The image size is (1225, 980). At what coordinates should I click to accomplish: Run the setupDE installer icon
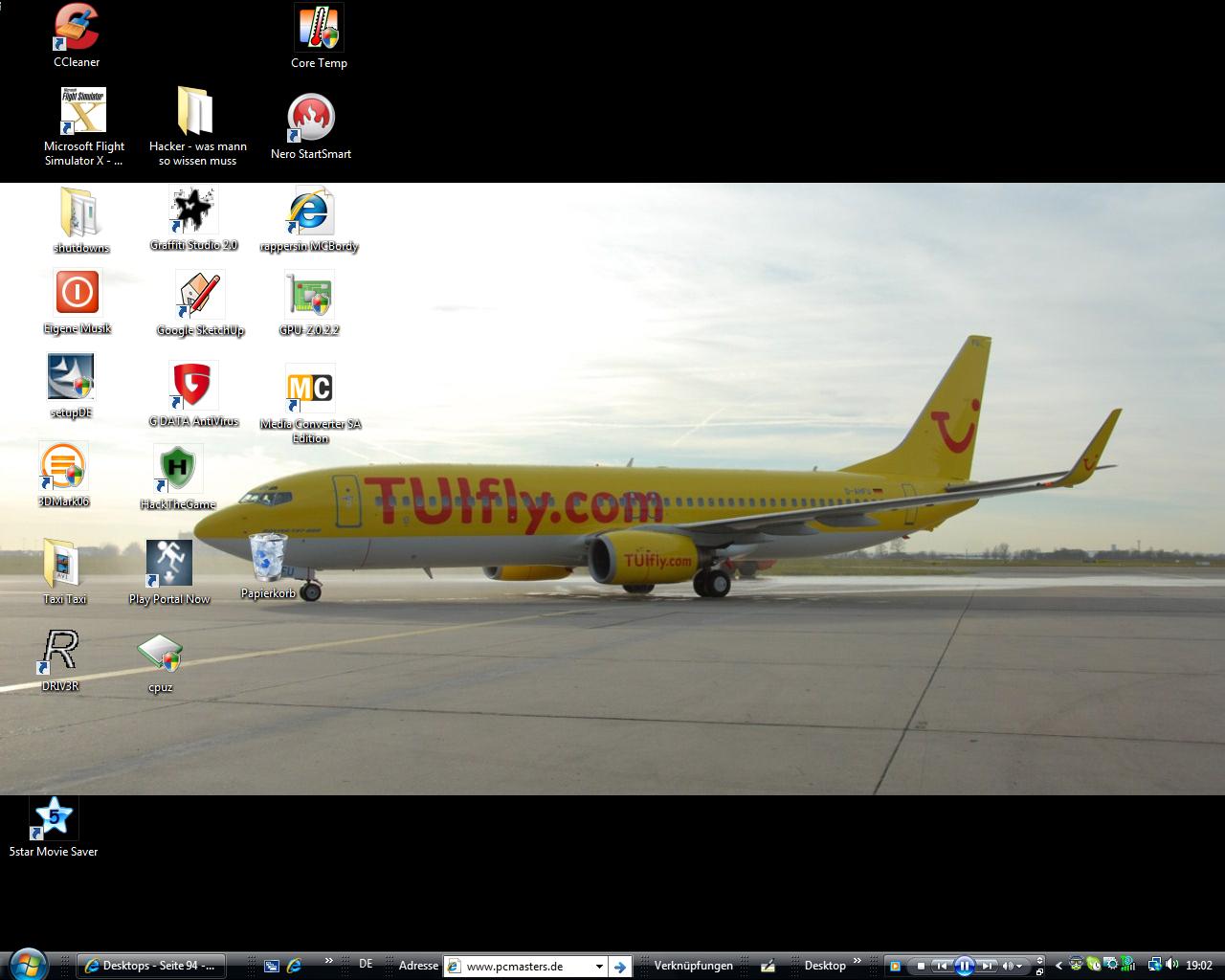point(71,387)
